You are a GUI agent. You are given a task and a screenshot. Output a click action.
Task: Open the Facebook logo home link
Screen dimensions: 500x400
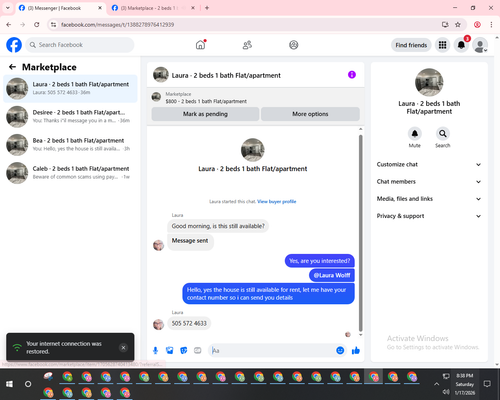tap(14, 45)
